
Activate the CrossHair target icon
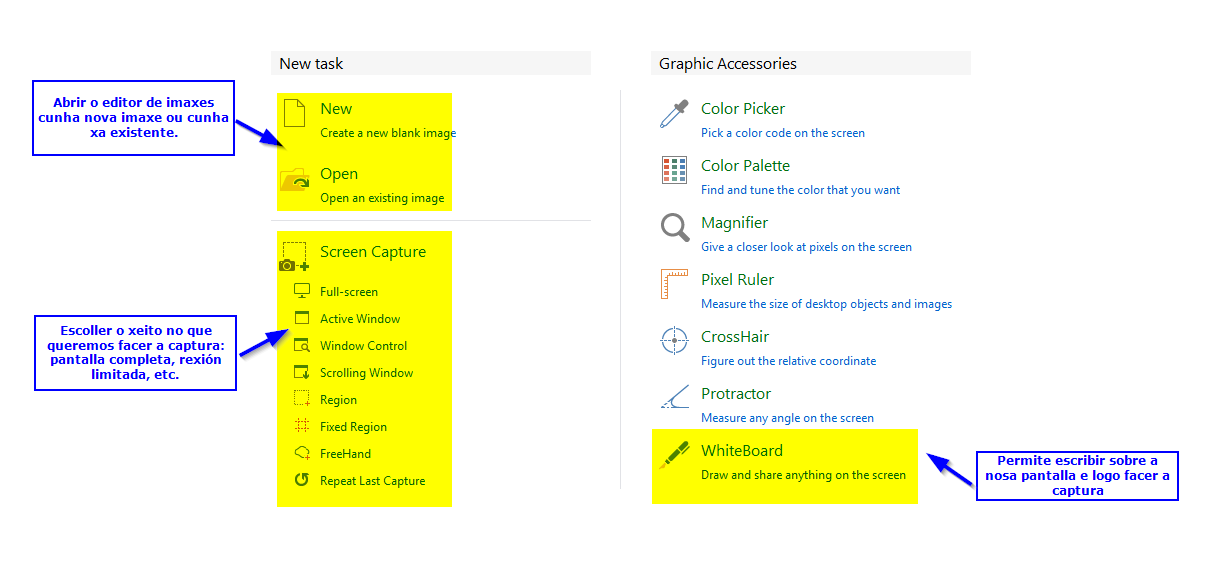tap(674, 341)
